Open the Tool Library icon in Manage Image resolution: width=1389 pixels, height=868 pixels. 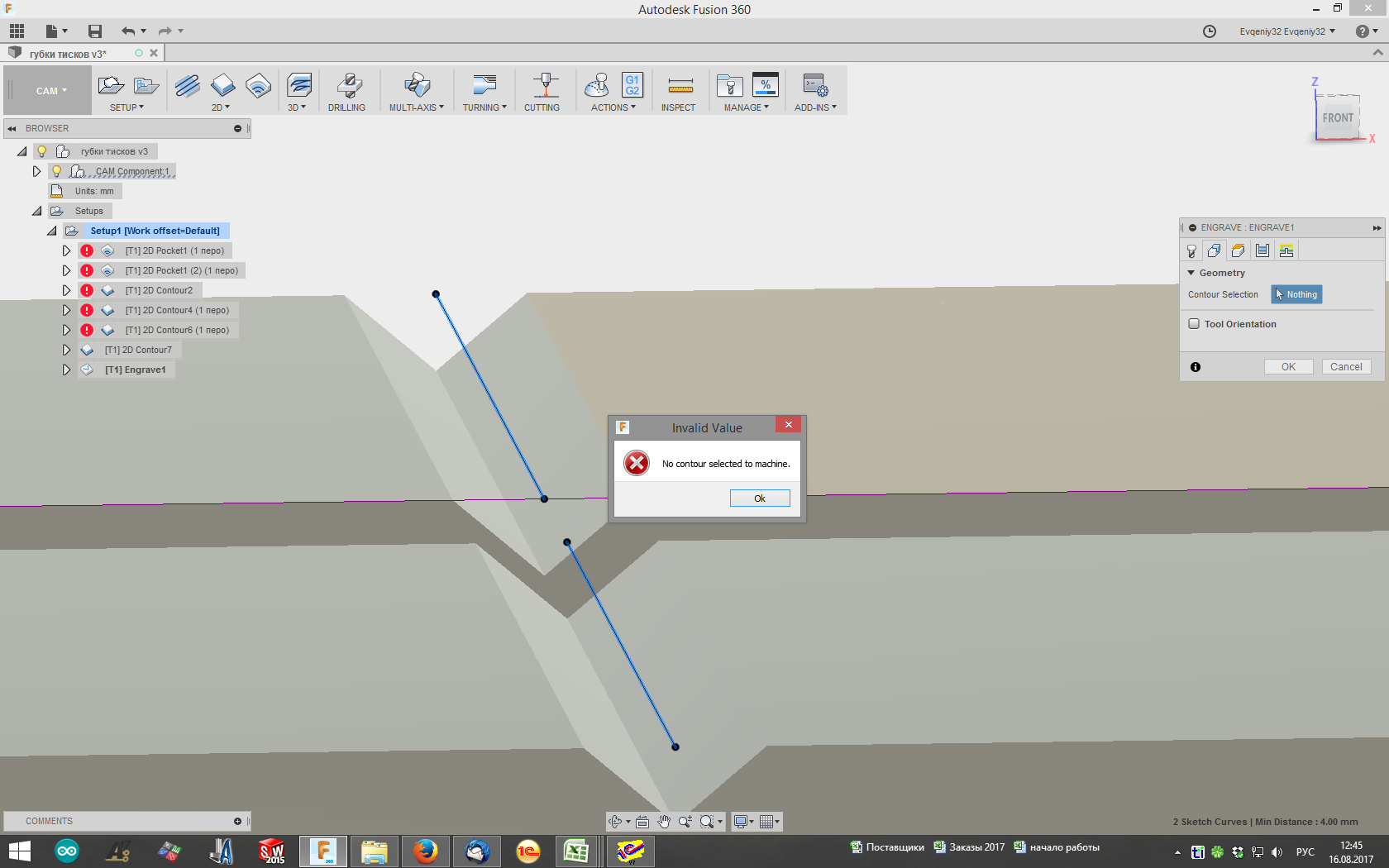pyautogui.click(x=730, y=85)
